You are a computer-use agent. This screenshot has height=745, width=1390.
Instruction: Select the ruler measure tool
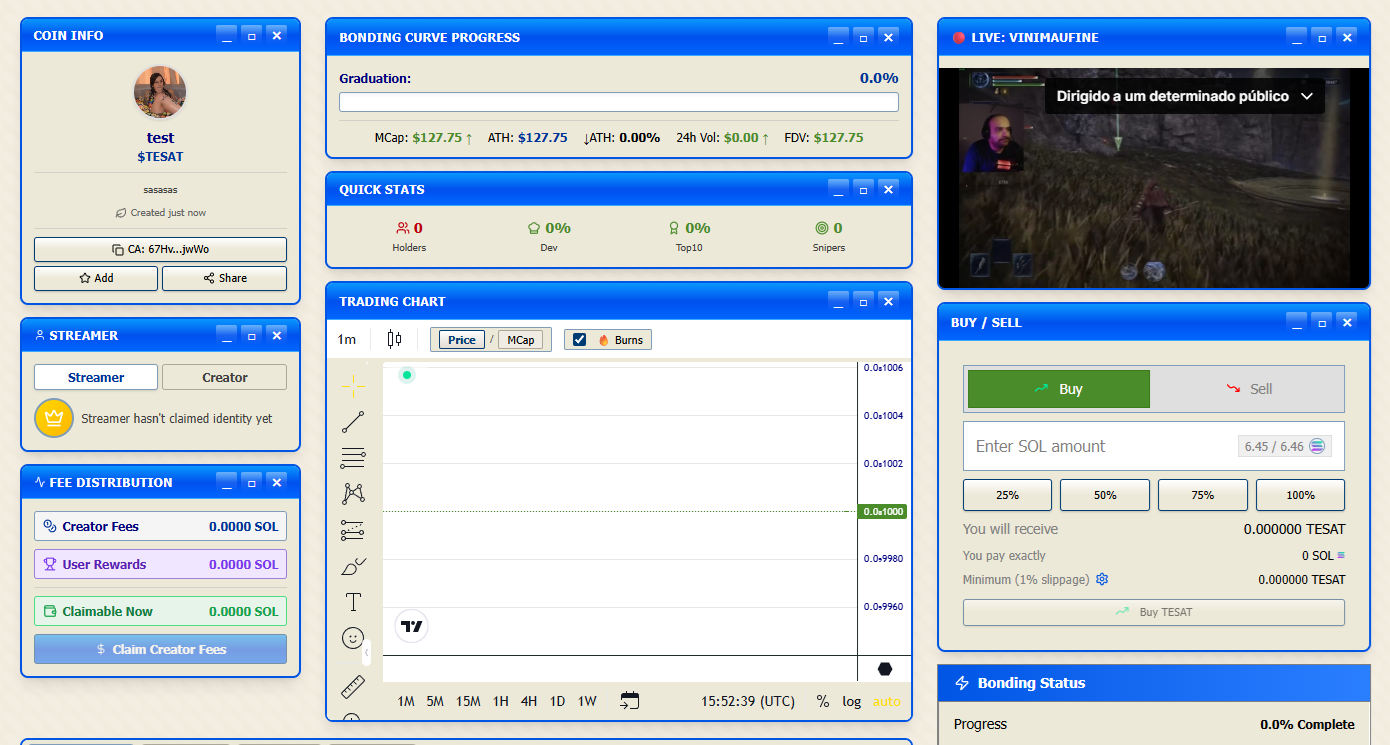tap(353, 687)
